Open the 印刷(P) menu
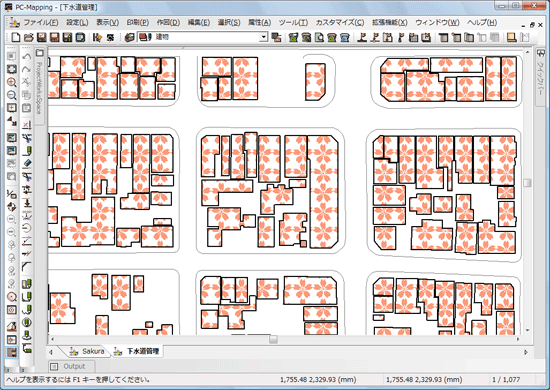Screen dimensions: 550x390 pyautogui.click(x=138, y=22)
